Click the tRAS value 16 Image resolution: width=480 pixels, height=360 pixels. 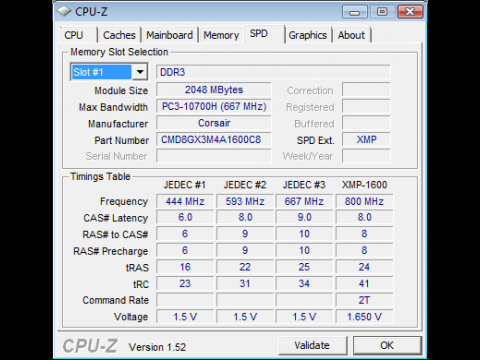185,267
